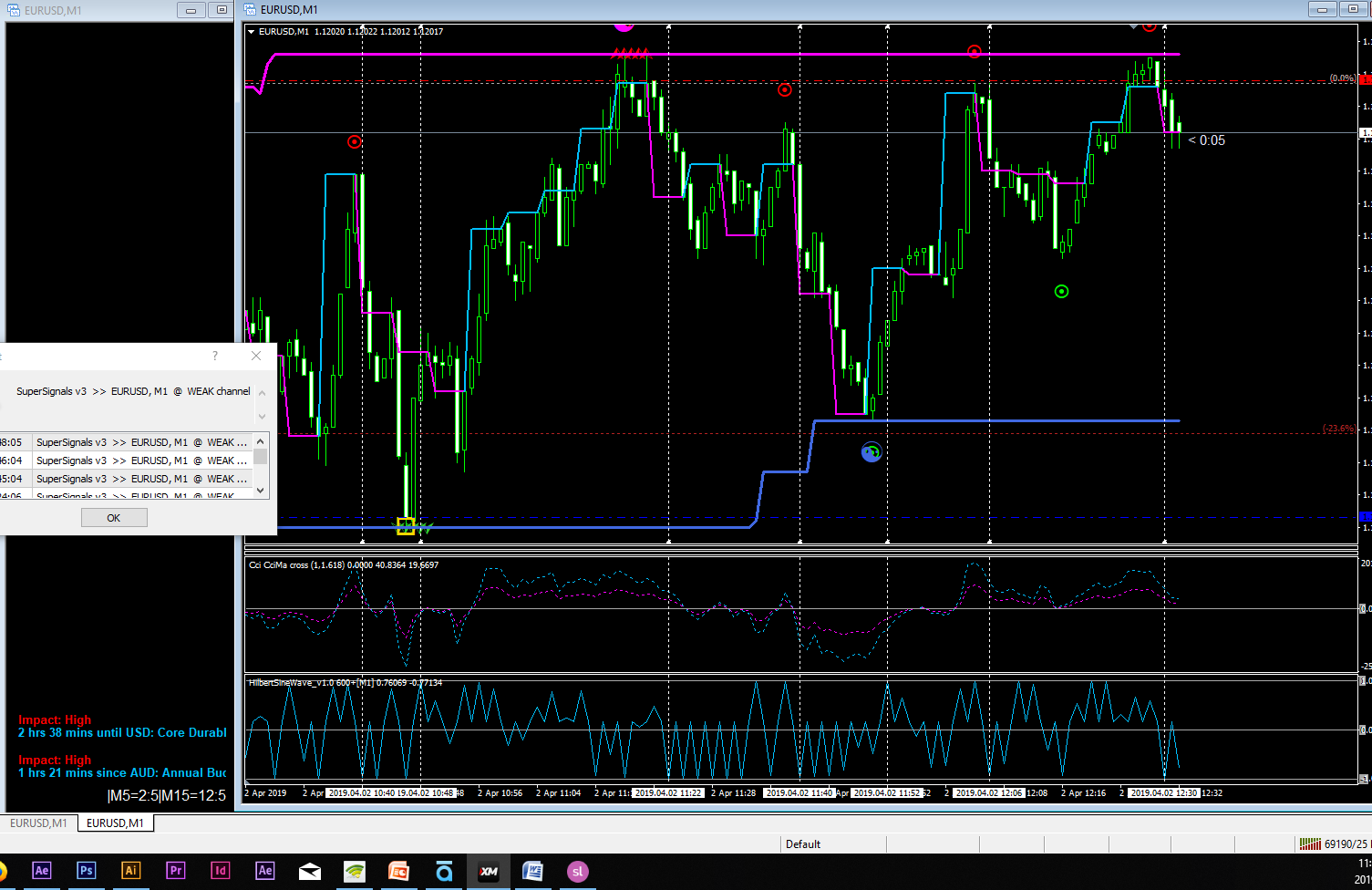Click the HilbertSineWave indicator label
Screen dimensions: 1372x890
pos(346,682)
